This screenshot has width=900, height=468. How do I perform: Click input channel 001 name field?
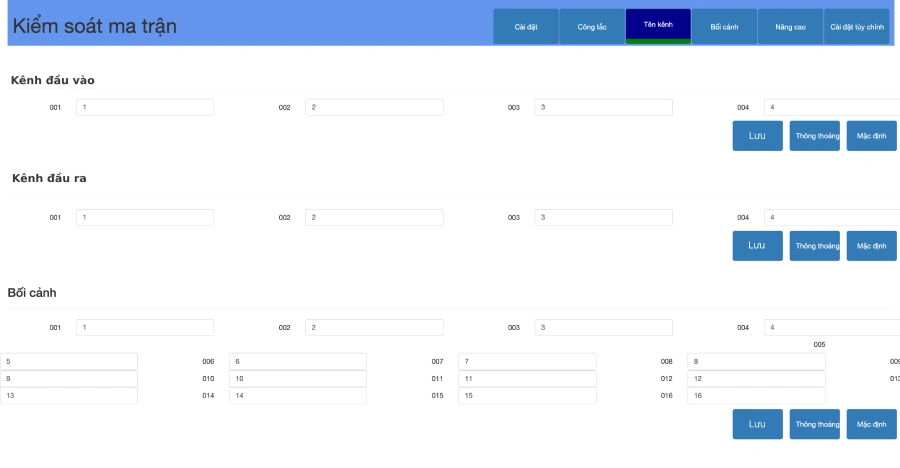pos(145,107)
